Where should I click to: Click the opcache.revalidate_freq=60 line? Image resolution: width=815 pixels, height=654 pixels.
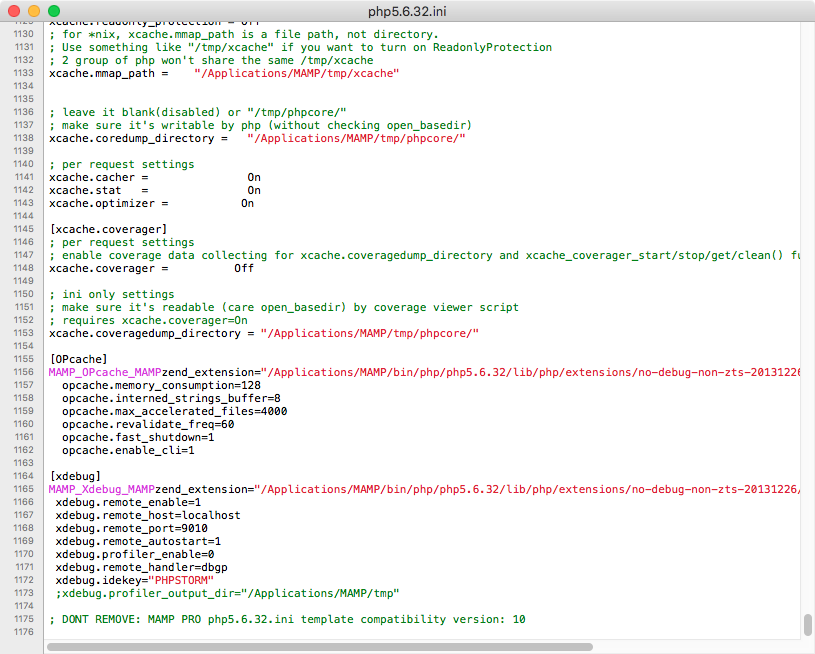148,424
